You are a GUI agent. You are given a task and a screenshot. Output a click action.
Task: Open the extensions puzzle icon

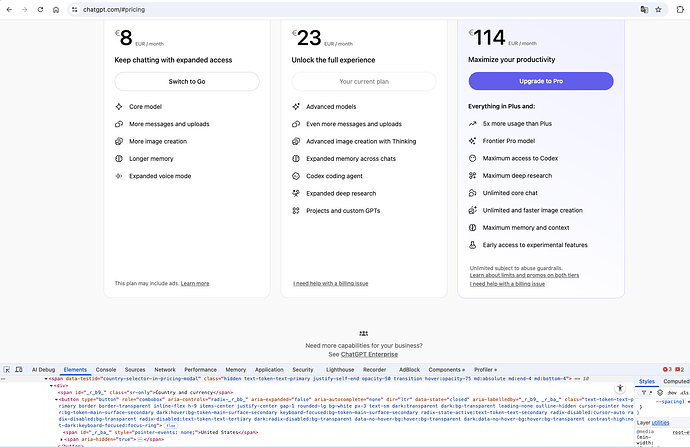[x=680, y=9]
